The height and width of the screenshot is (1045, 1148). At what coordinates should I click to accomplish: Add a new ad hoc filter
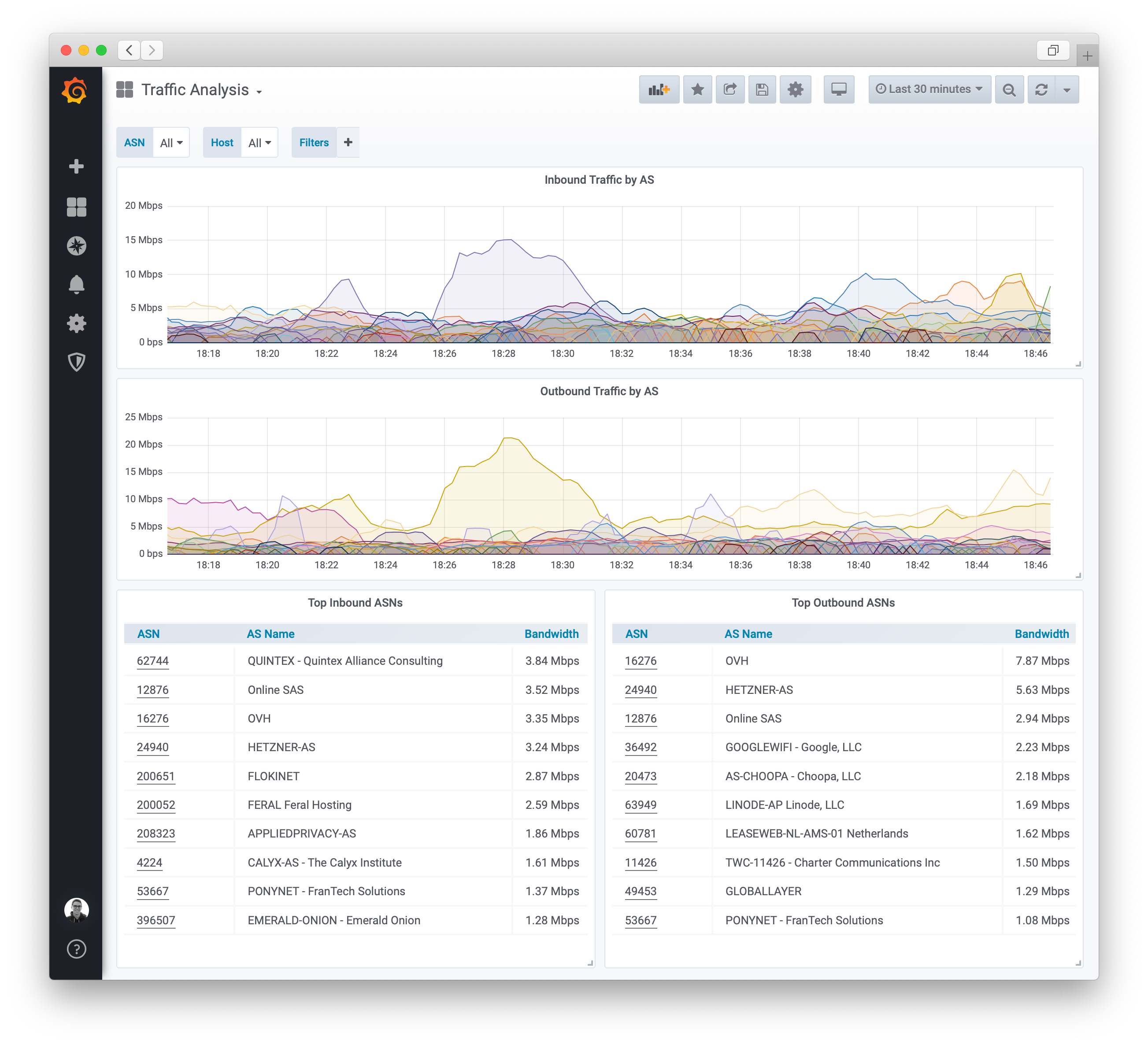[348, 142]
